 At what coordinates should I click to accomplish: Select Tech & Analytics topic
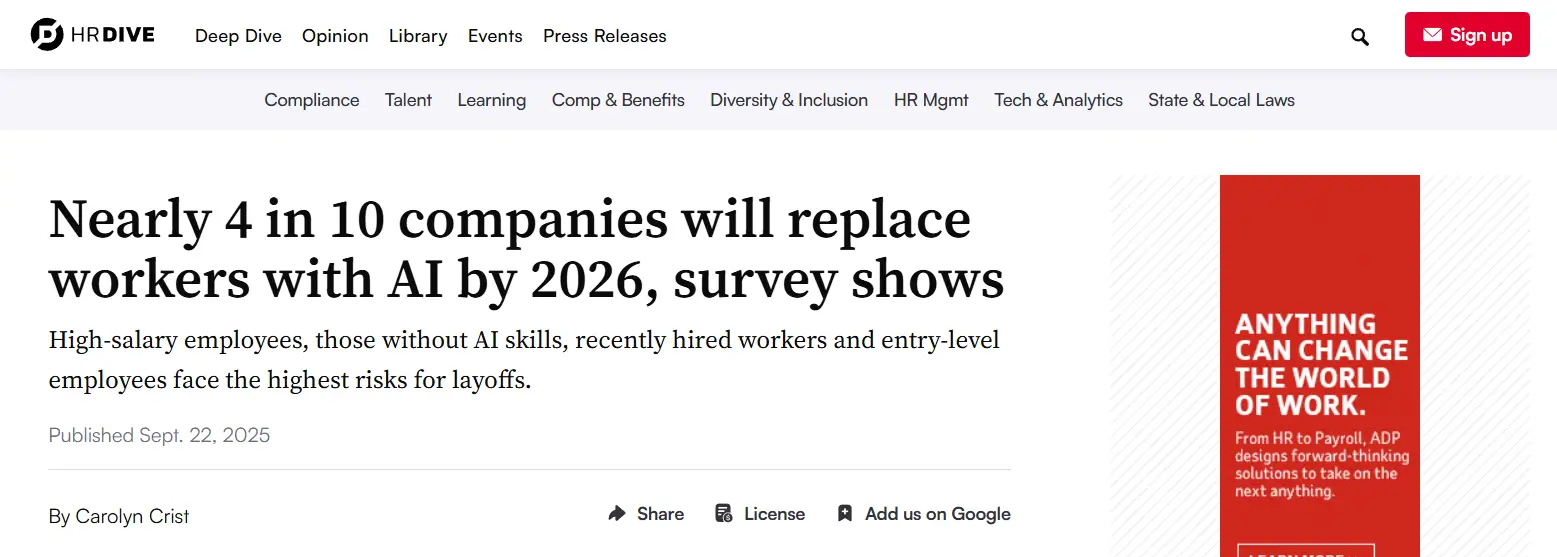click(1058, 100)
